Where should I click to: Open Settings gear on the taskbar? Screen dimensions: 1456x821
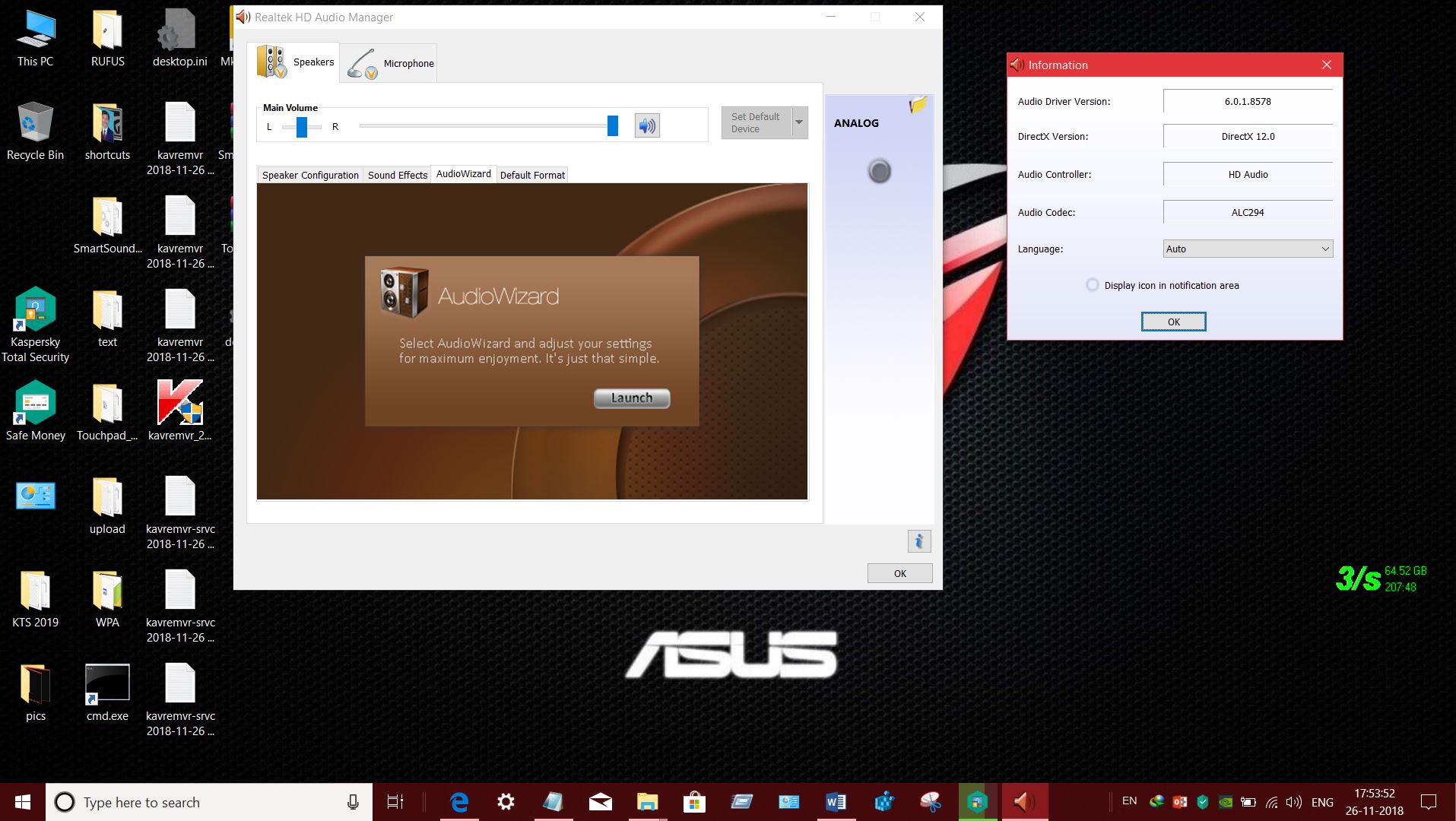click(506, 802)
